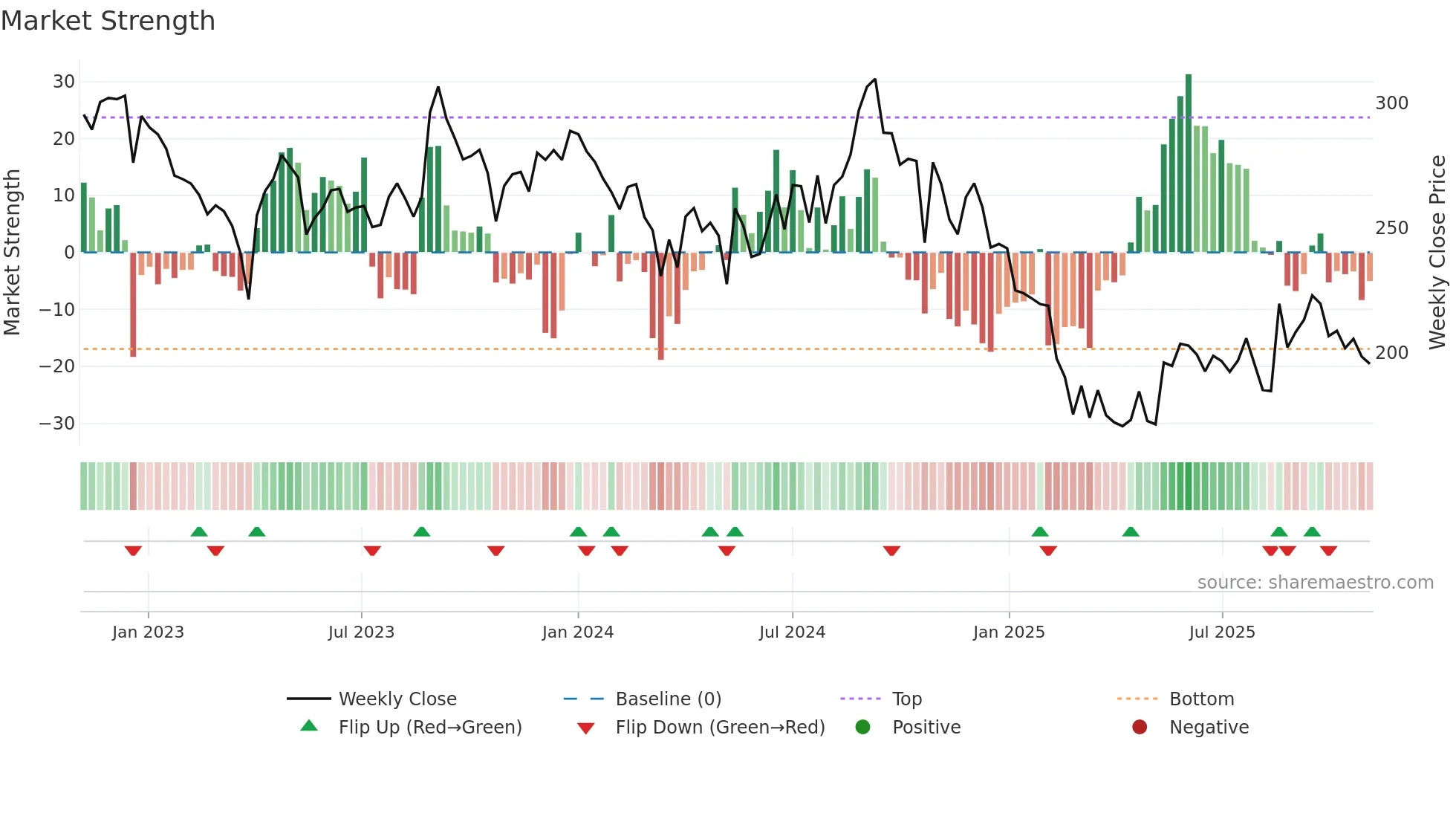Click the source: sharemaestro.com text
The width and height of the screenshot is (1456, 819).
[x=1315, y=582]
